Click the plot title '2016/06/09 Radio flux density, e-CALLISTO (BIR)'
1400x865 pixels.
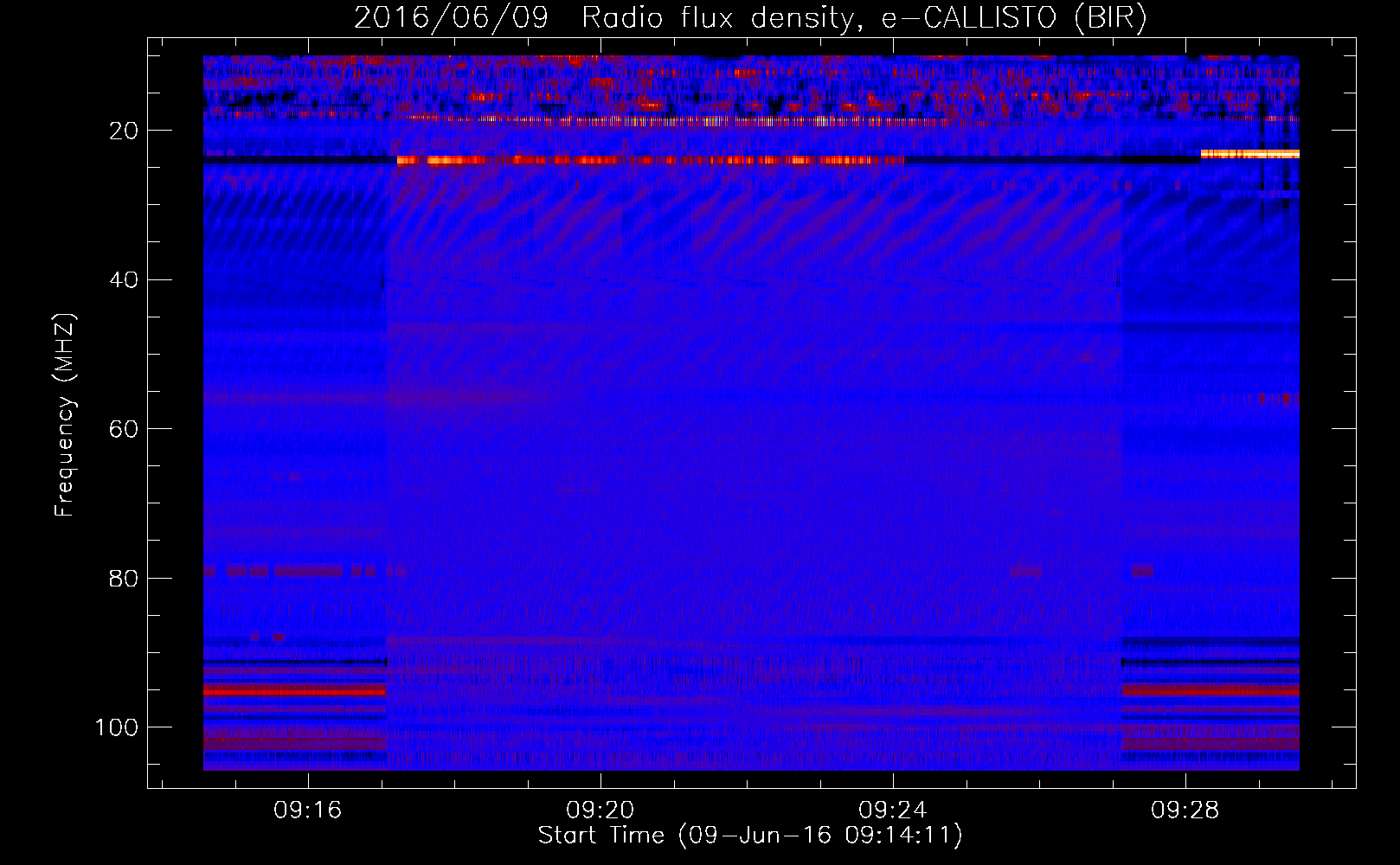(750, 17)
